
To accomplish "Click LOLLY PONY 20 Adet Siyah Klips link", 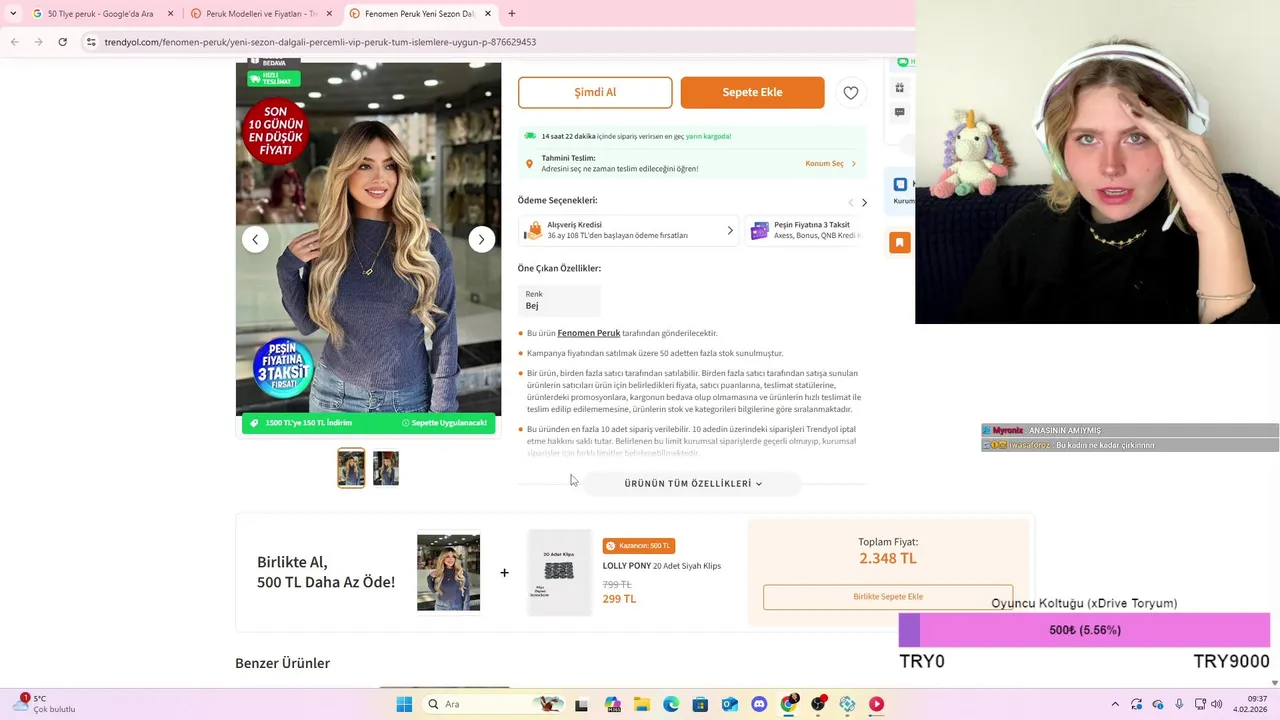I will [x=662, y=566].
